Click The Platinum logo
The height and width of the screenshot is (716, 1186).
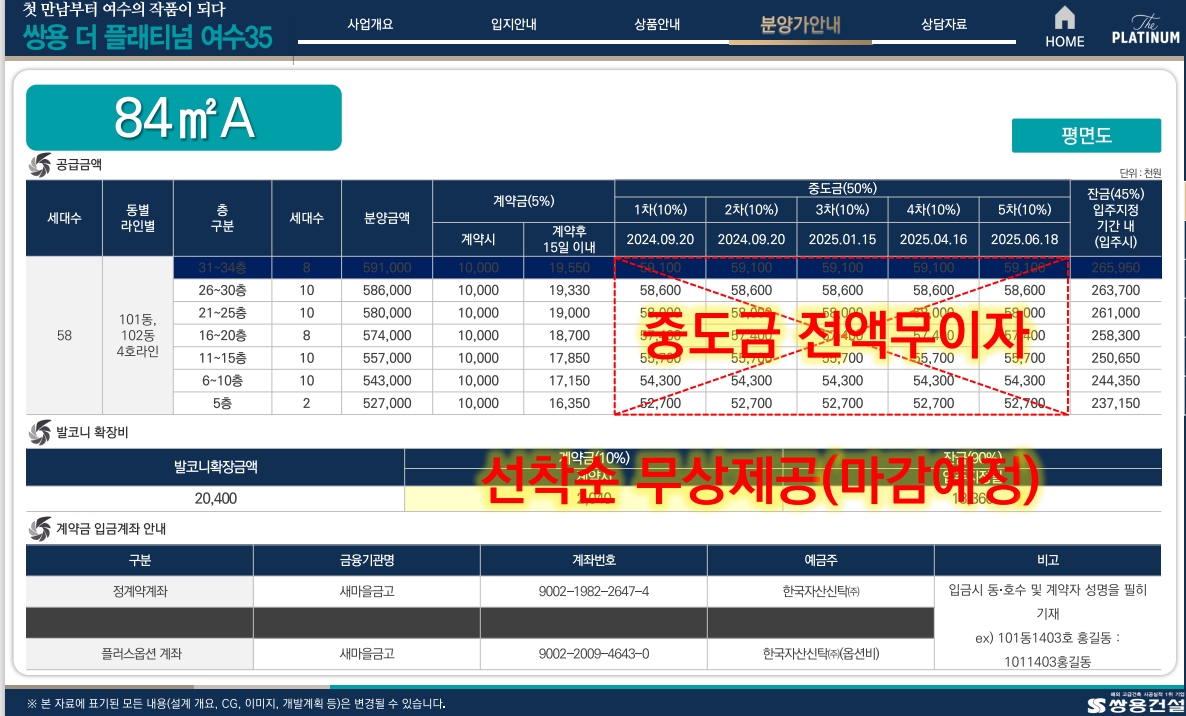click(1145, 29)
